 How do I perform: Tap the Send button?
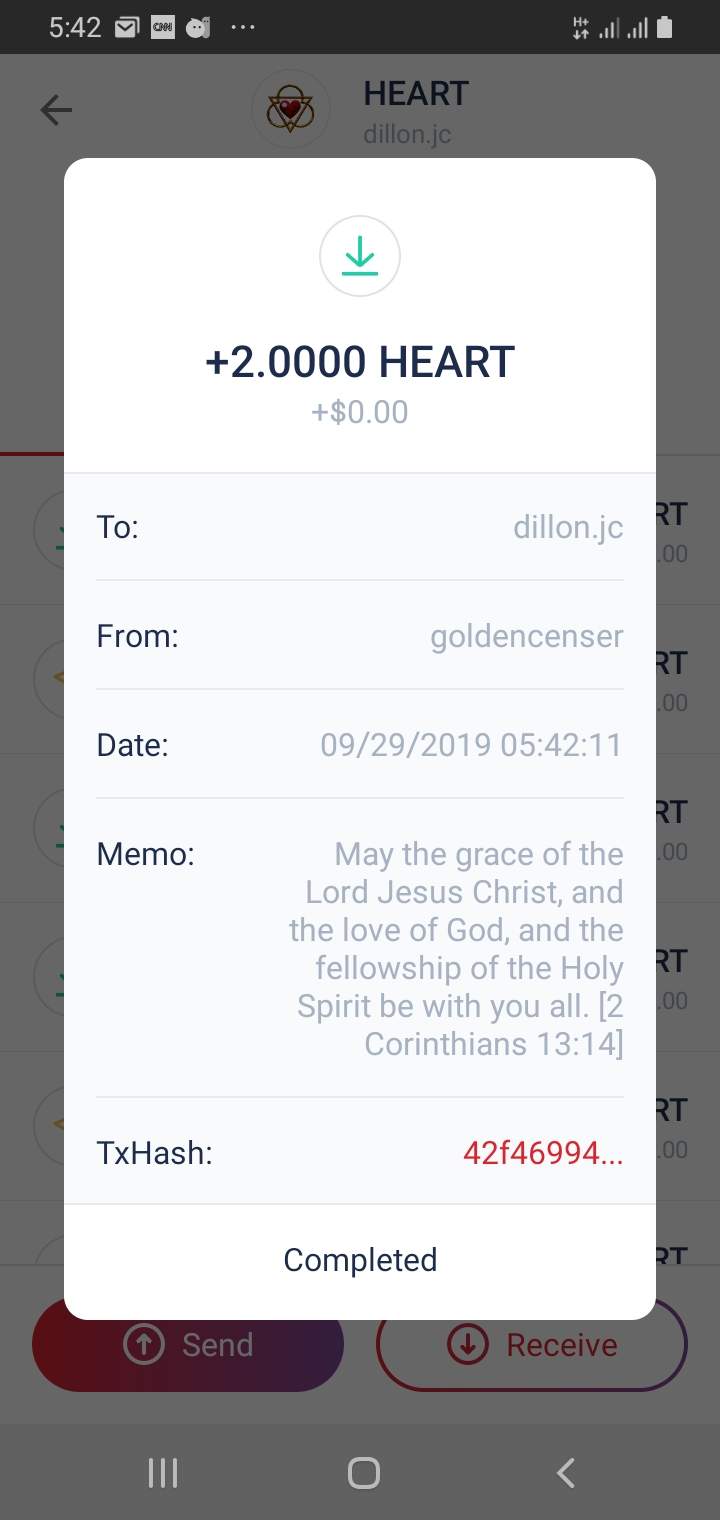coord(188,1345)
